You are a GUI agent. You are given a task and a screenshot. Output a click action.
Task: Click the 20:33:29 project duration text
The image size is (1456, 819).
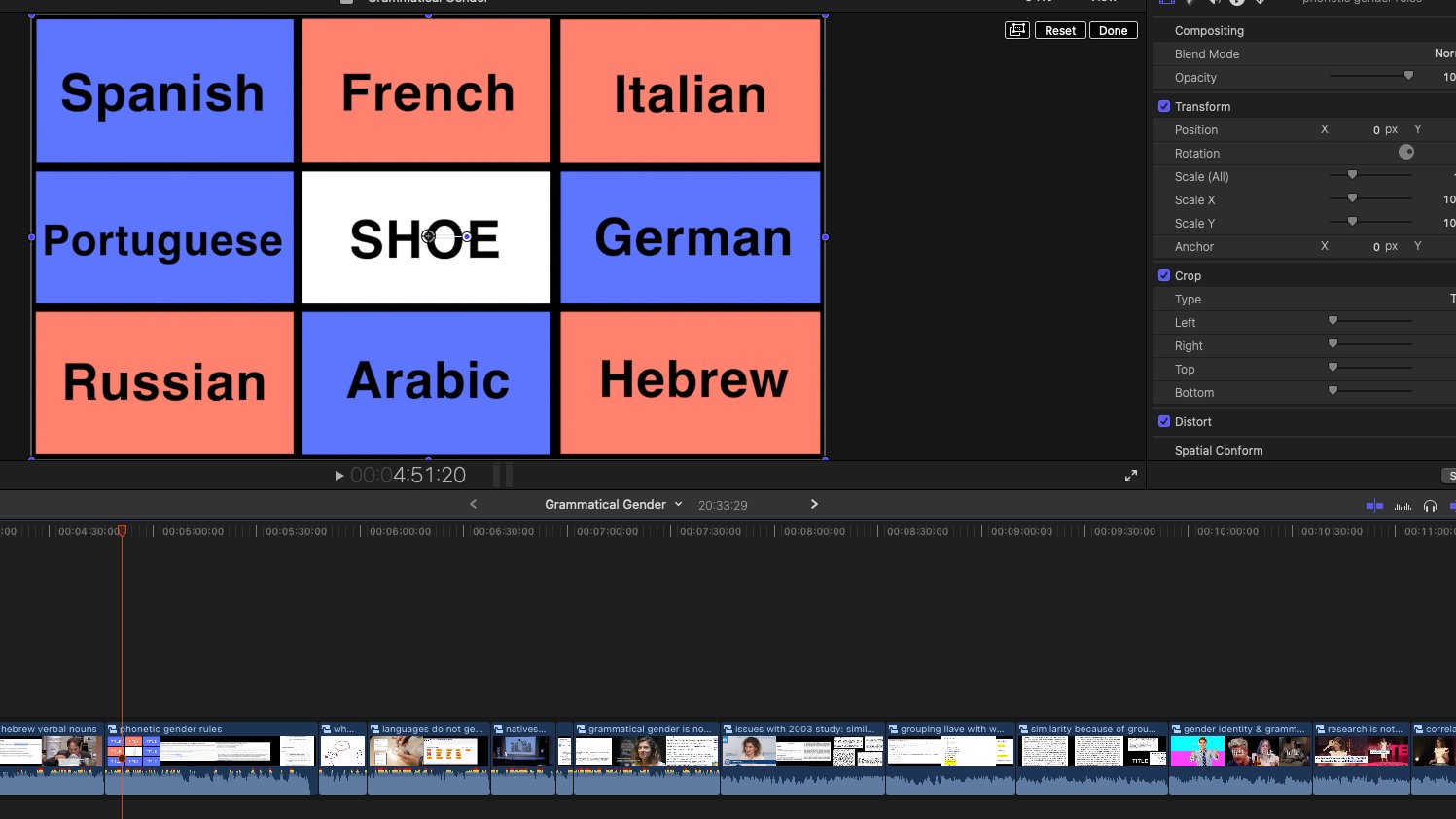pos(723,505)
